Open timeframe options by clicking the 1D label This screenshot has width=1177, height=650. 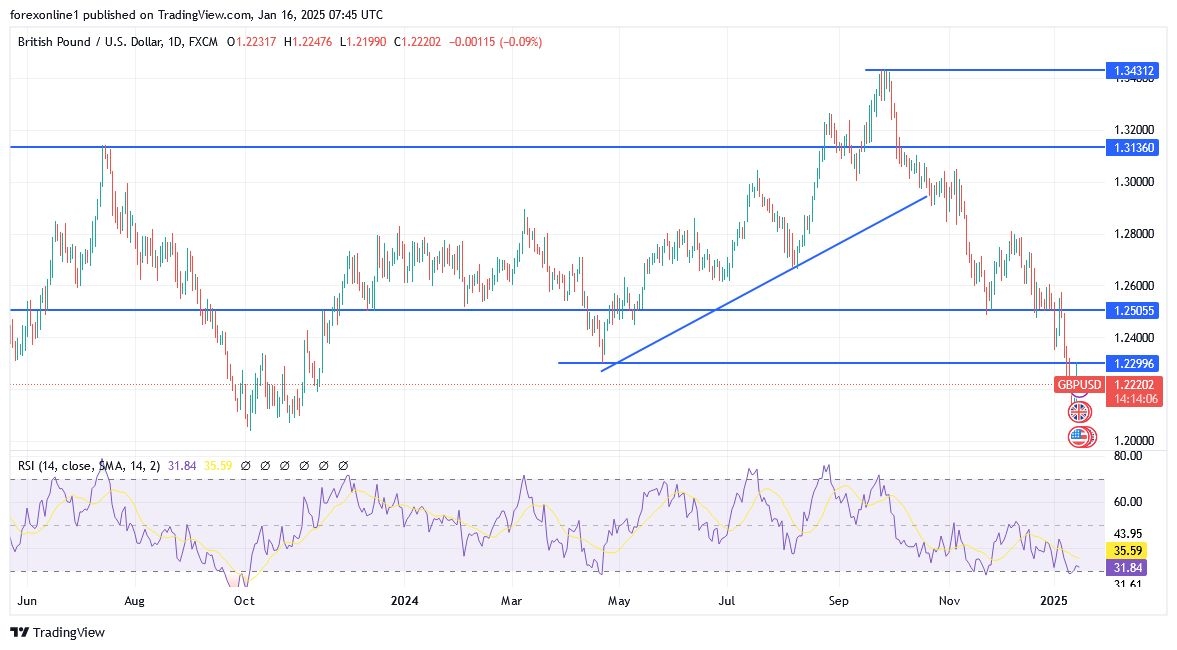(x=176, y=42)
